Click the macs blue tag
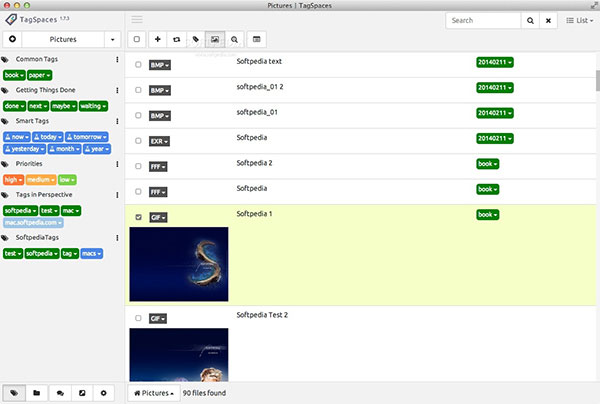 click(x=92, y=253)
